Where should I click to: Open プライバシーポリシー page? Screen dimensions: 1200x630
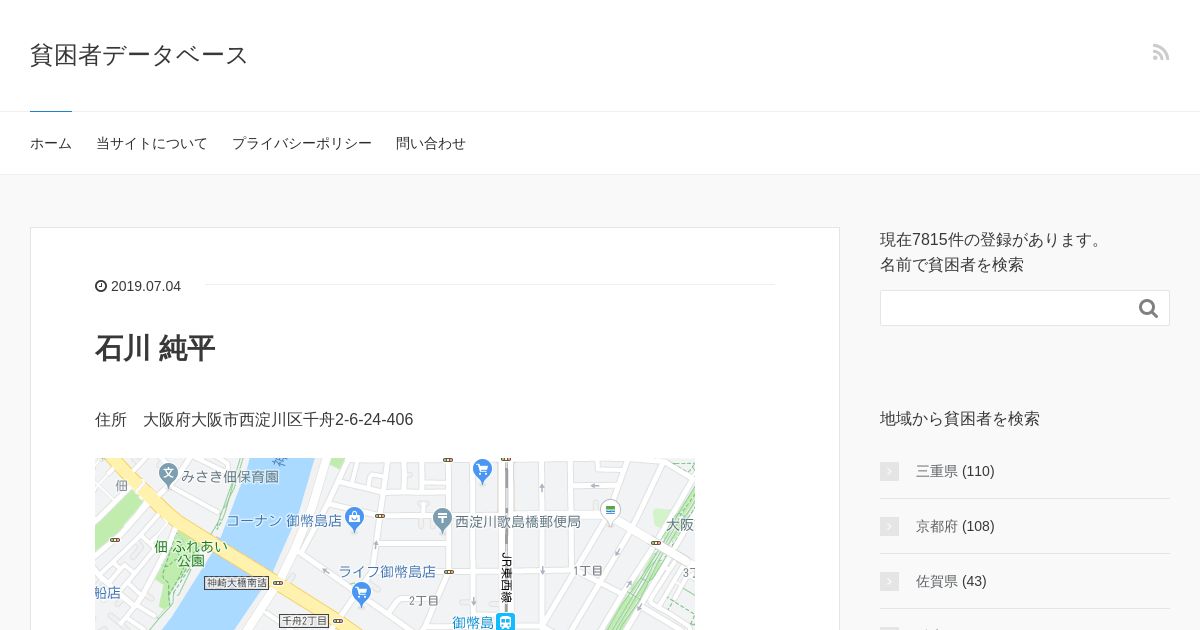[x=302, y=143]
